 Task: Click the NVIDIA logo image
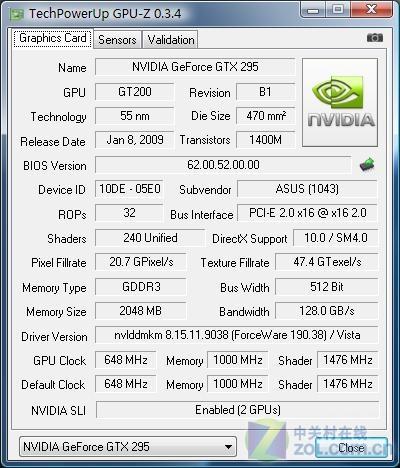click(340, 103)
